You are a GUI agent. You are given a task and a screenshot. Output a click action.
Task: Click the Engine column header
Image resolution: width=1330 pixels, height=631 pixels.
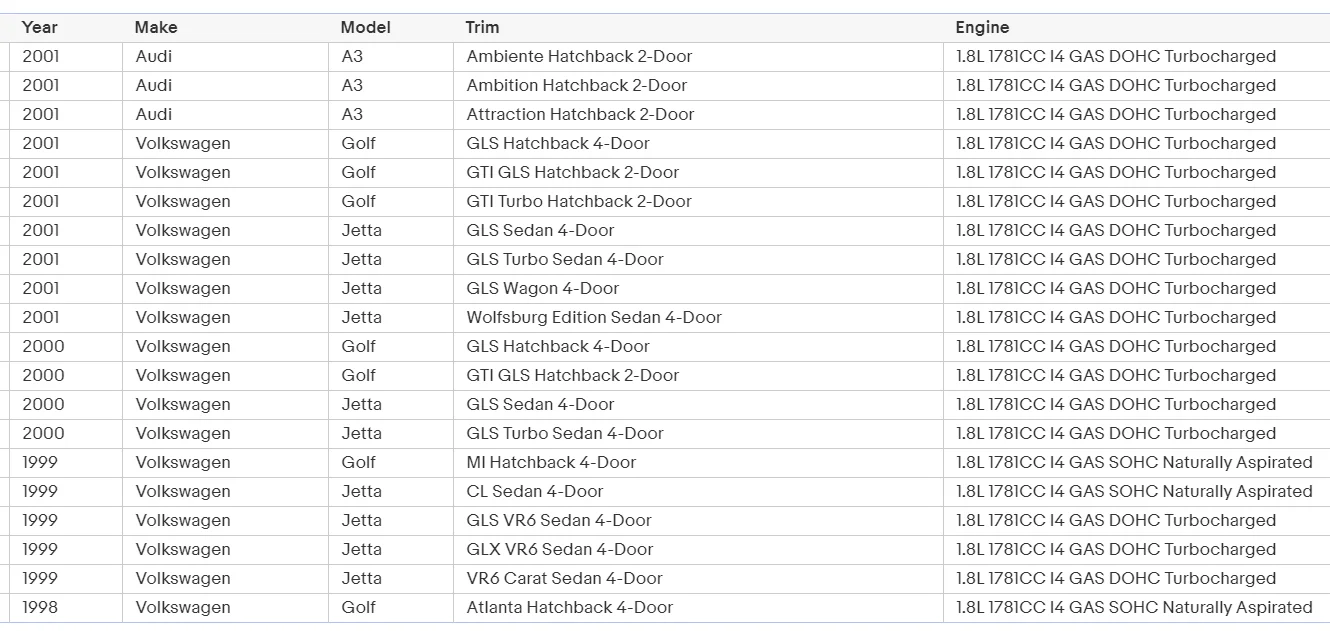tap(982, 28)
